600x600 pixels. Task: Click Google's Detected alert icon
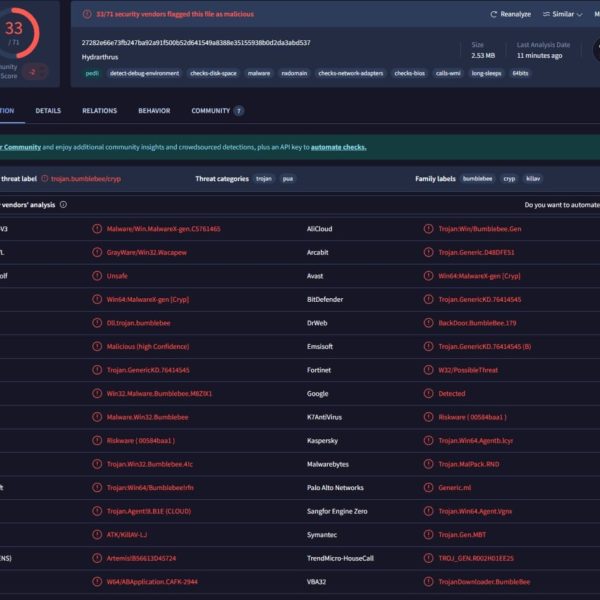(x=429, y=393)
